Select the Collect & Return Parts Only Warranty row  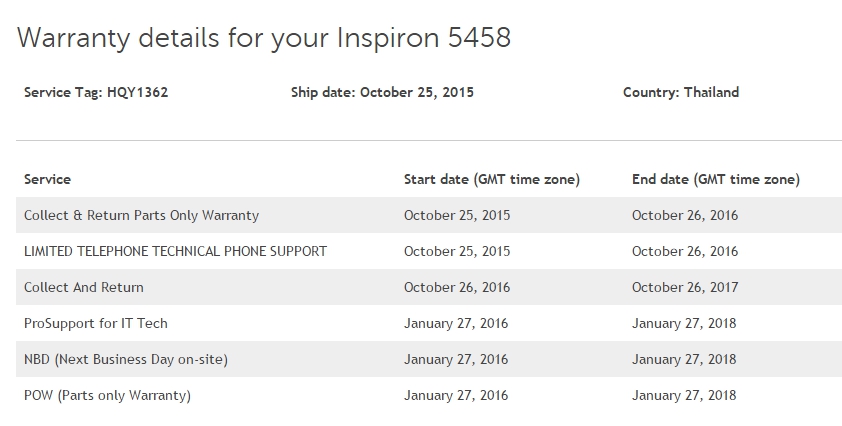[141, 215]
